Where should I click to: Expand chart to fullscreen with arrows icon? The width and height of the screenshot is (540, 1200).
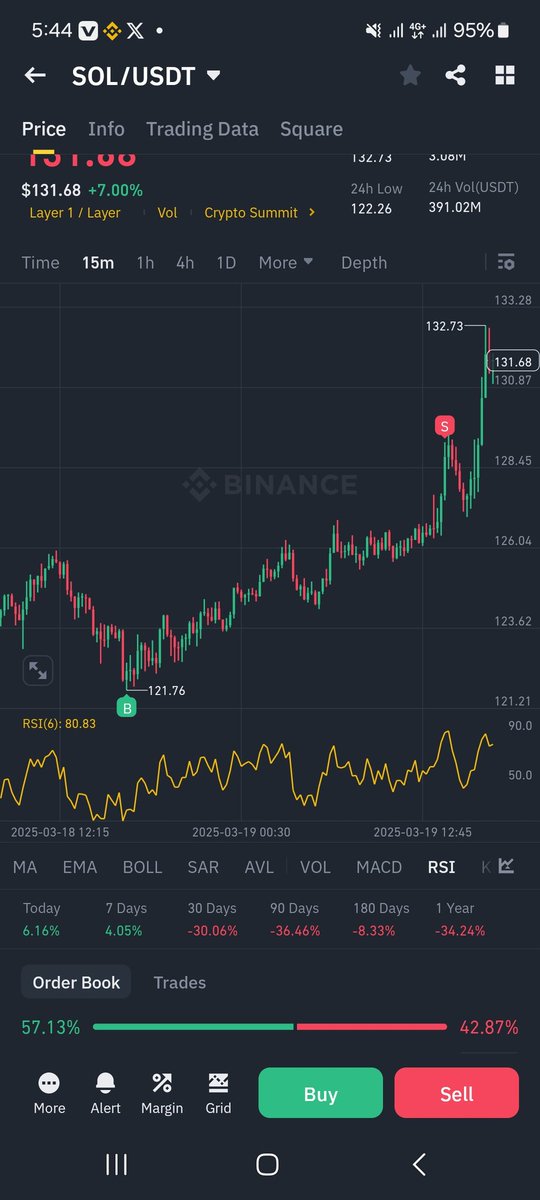click(x=38, y=671)
